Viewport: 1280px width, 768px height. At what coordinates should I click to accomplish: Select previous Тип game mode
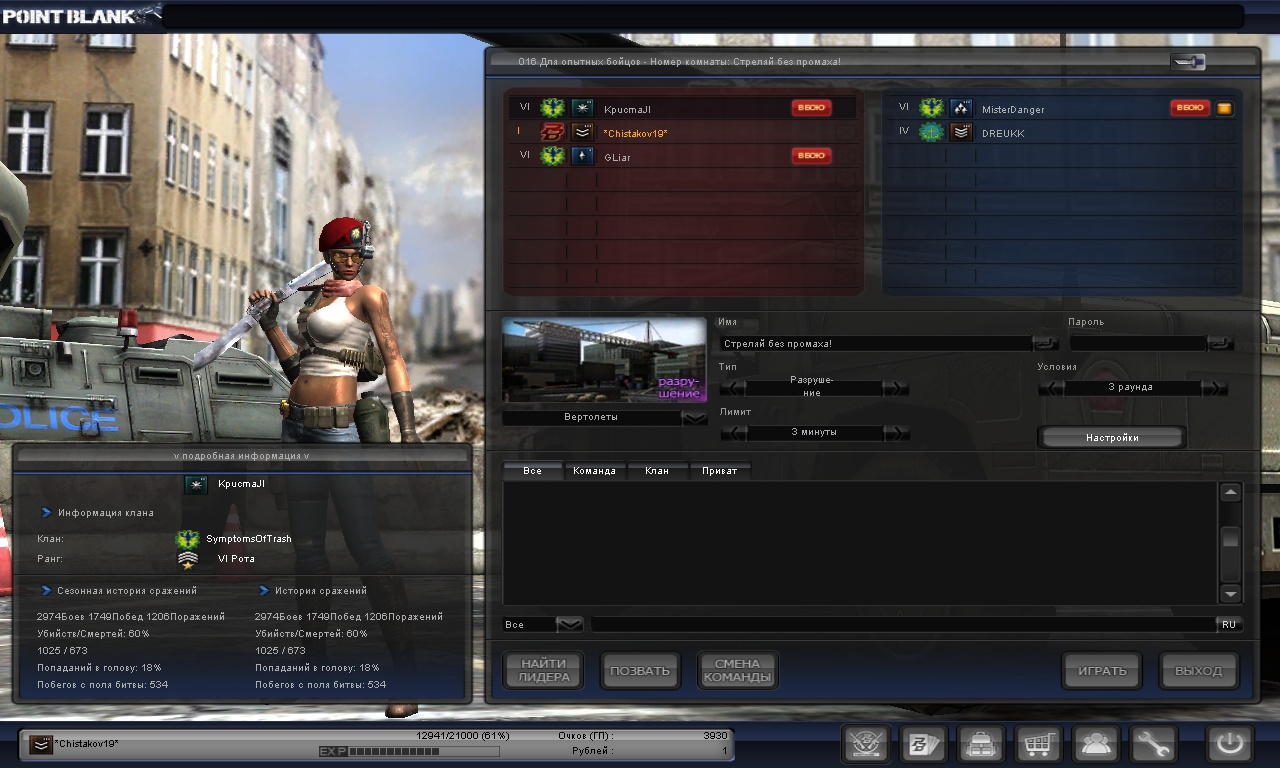[733, 388]
